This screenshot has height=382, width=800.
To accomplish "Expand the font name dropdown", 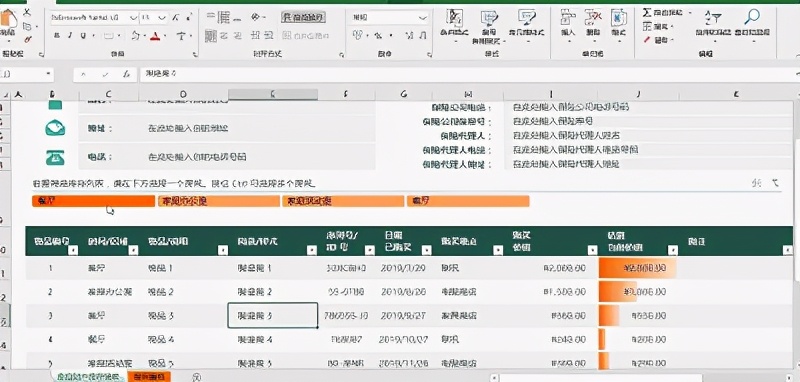I will tap(133, 18).
